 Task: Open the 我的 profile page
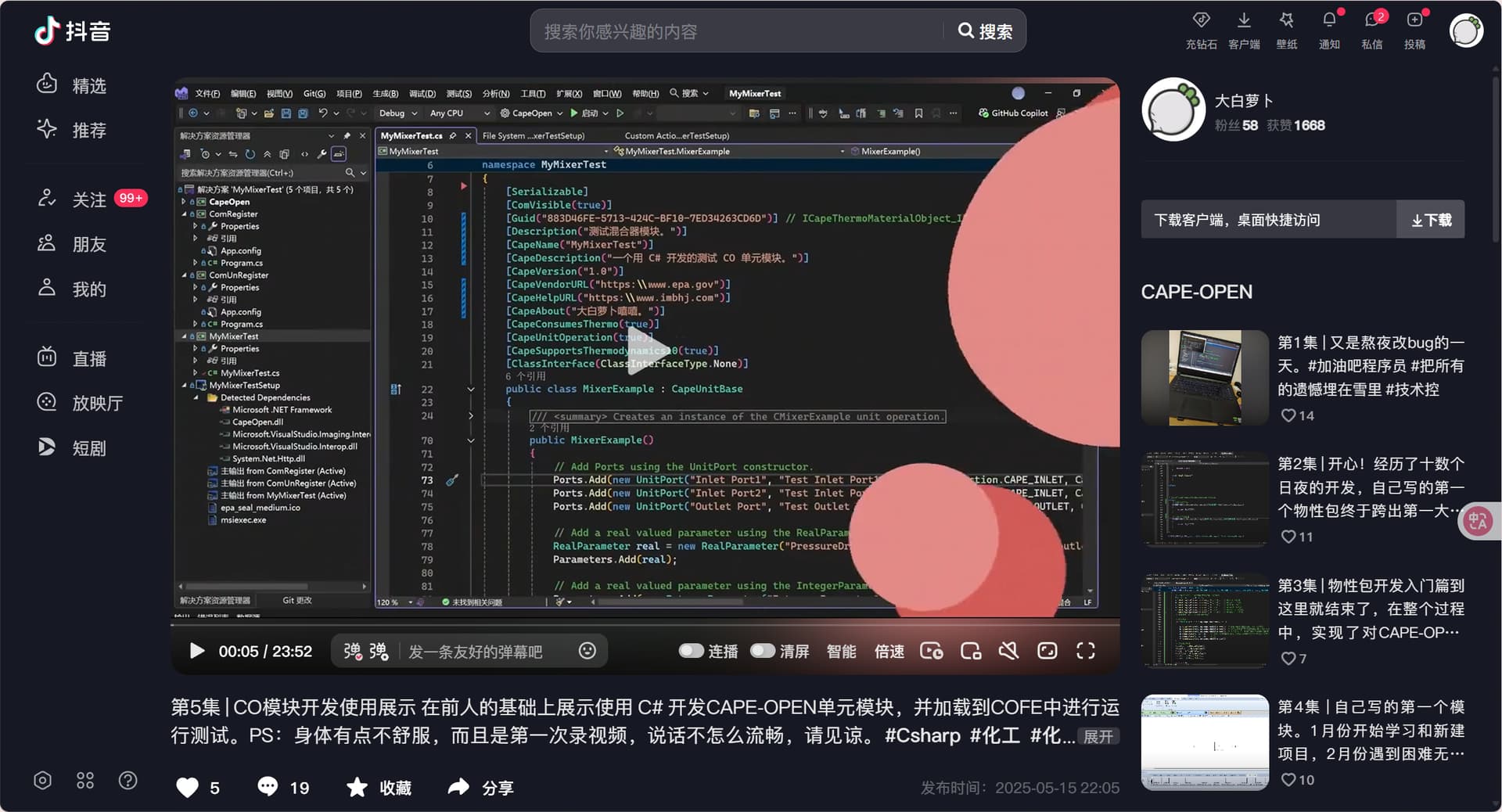(72, 289)
